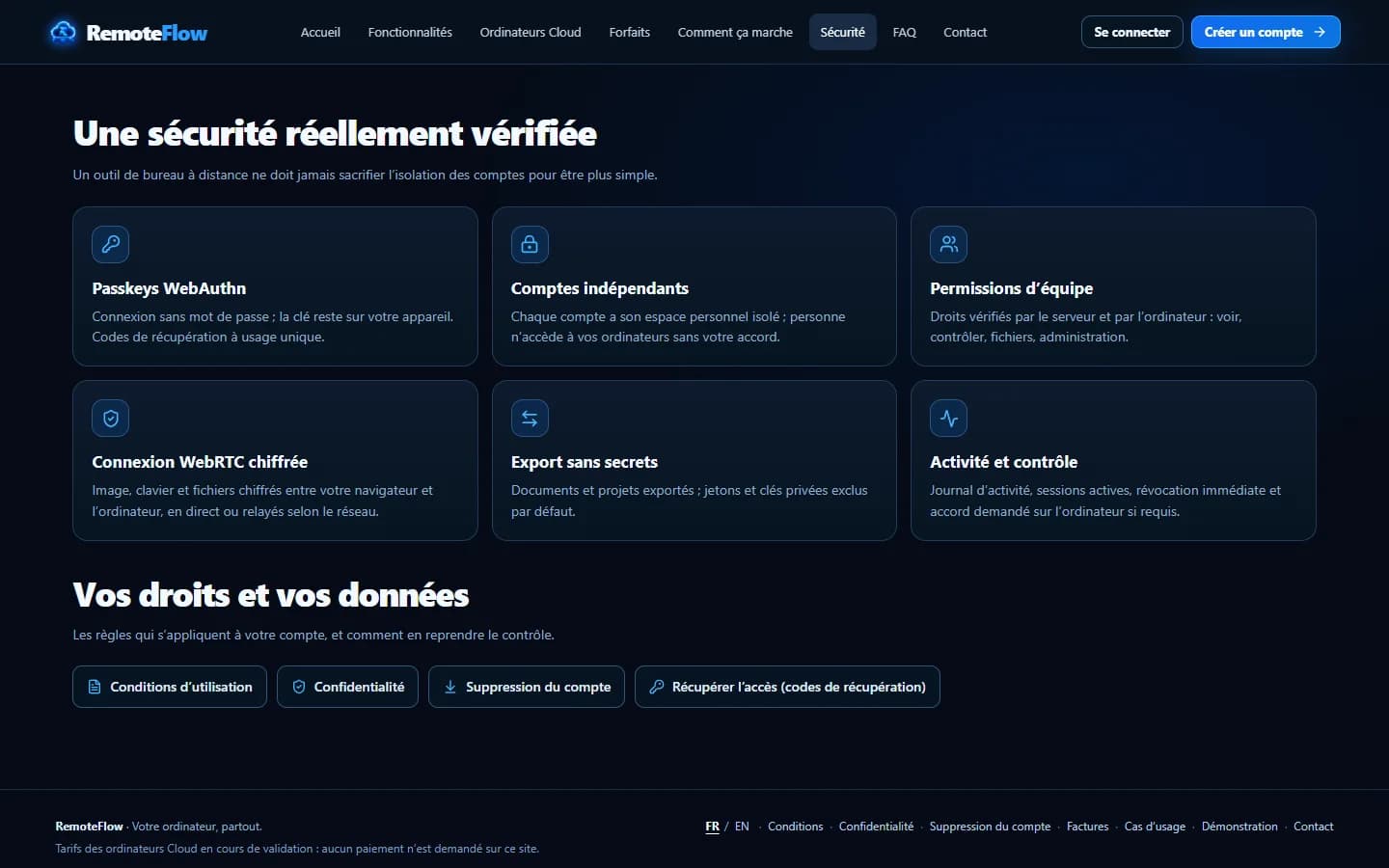Open the Factures footer link

tap(1088, 827)
